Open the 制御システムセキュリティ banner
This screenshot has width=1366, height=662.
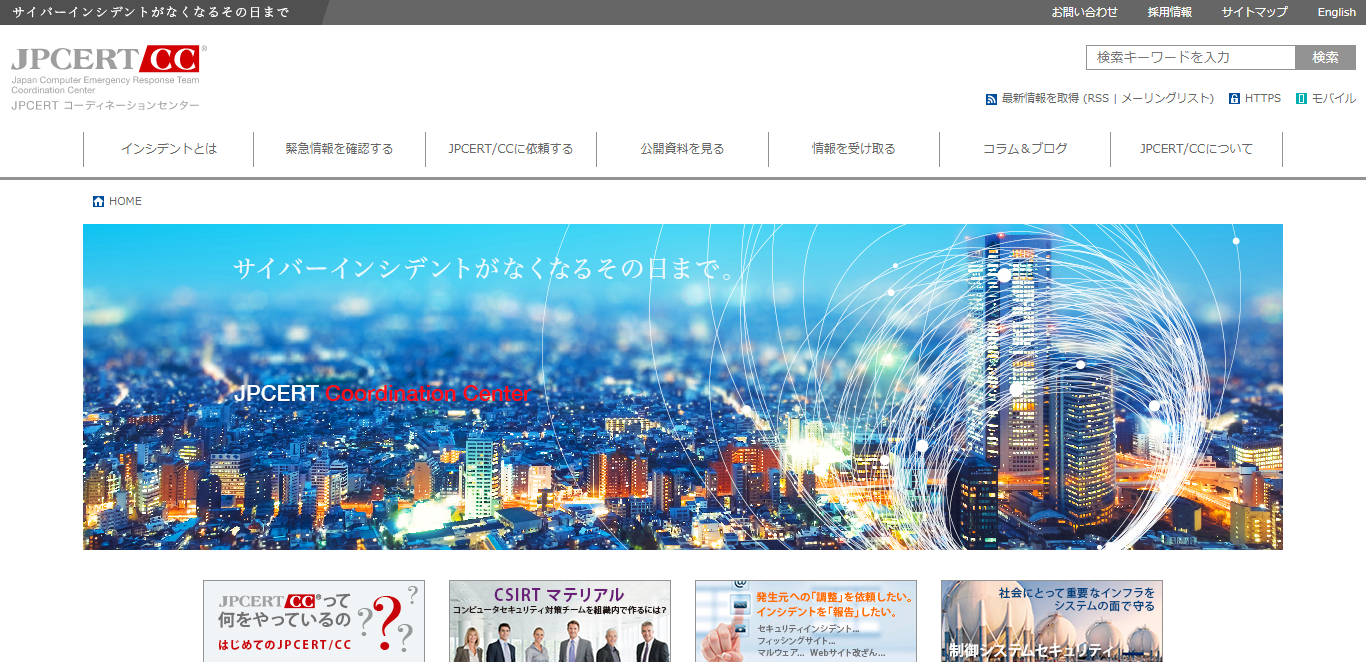click(x=1052, y=621)
